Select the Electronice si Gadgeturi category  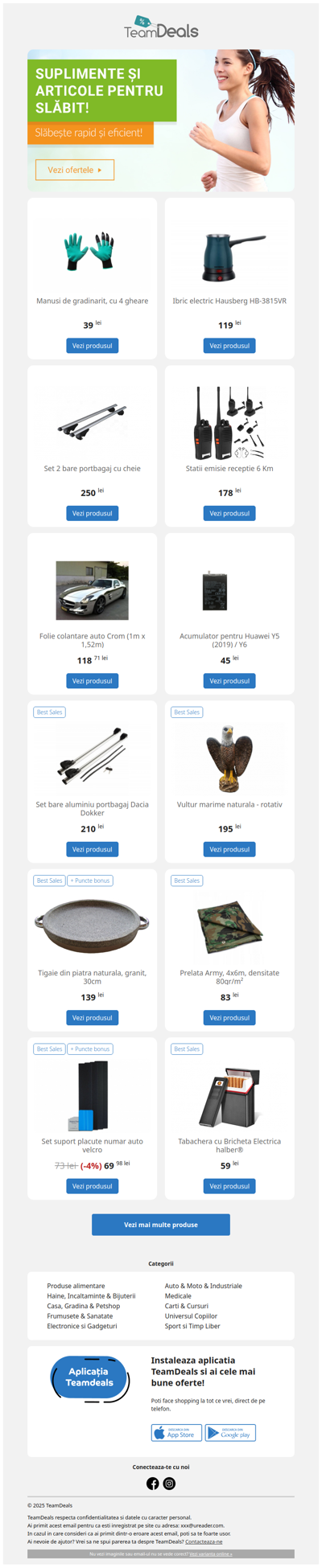click(x=81, y=1326)
